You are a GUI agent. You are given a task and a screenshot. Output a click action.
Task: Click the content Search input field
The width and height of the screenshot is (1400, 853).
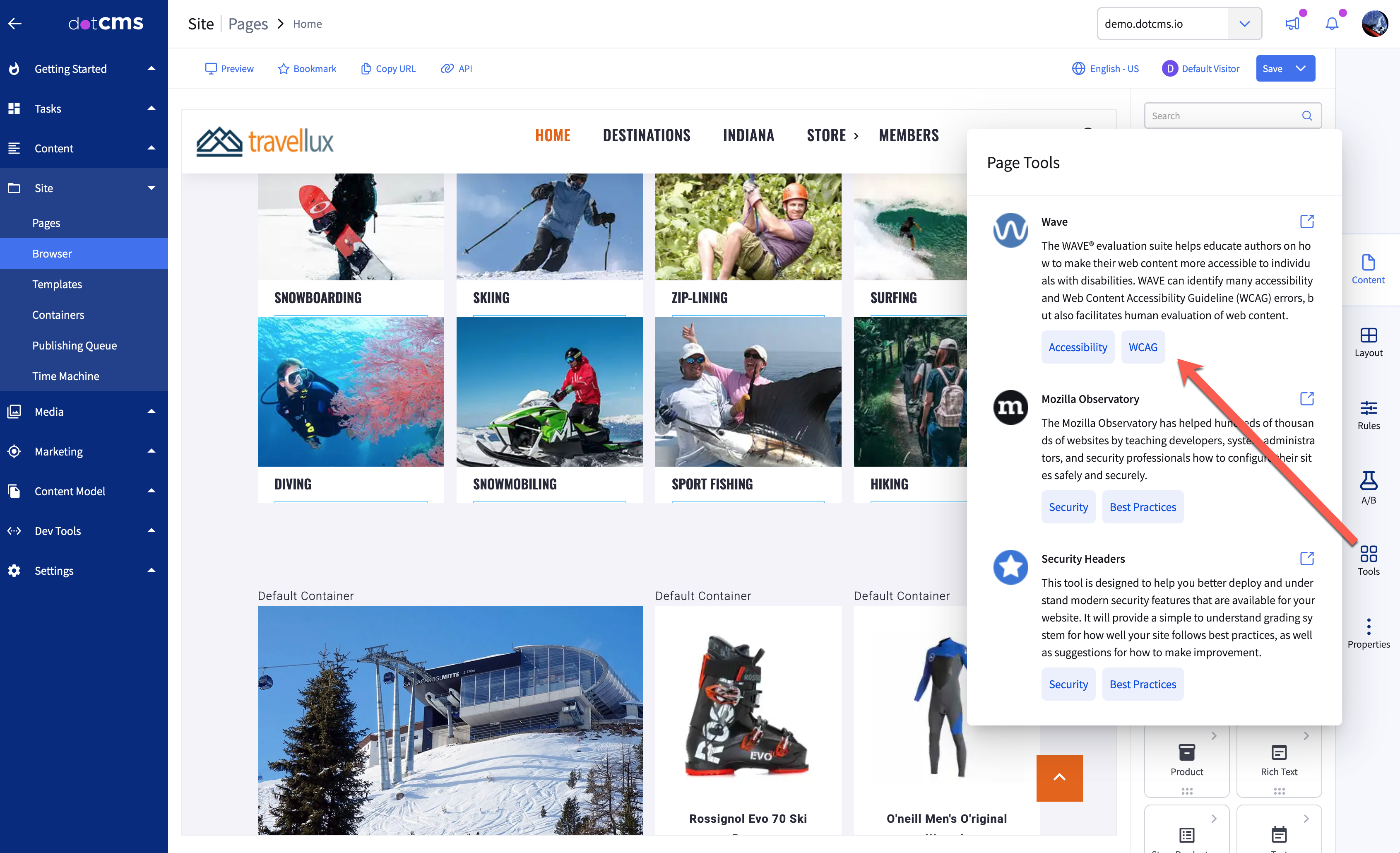[1222, 116]
